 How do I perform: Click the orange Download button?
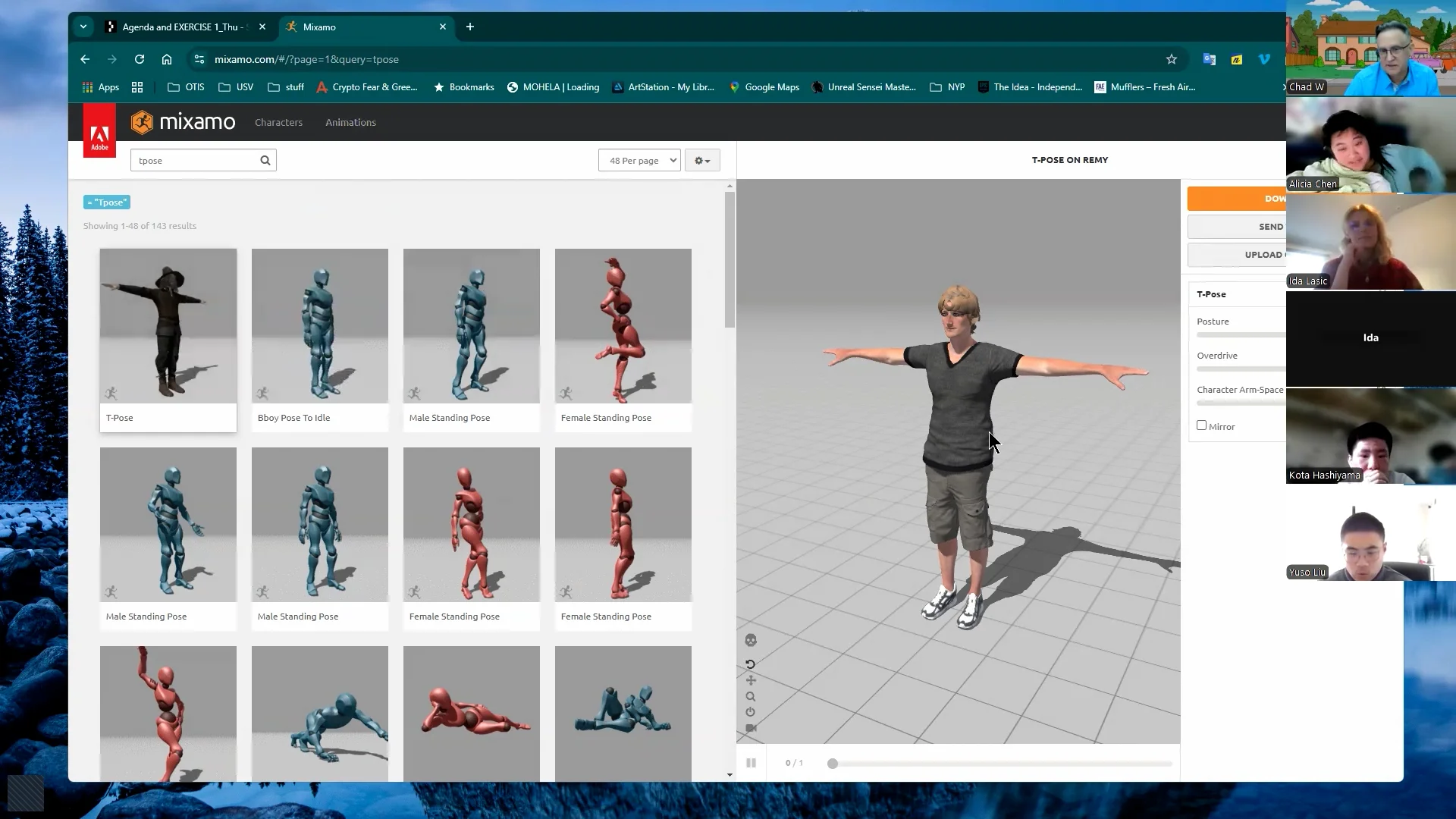click(1238, 199)
